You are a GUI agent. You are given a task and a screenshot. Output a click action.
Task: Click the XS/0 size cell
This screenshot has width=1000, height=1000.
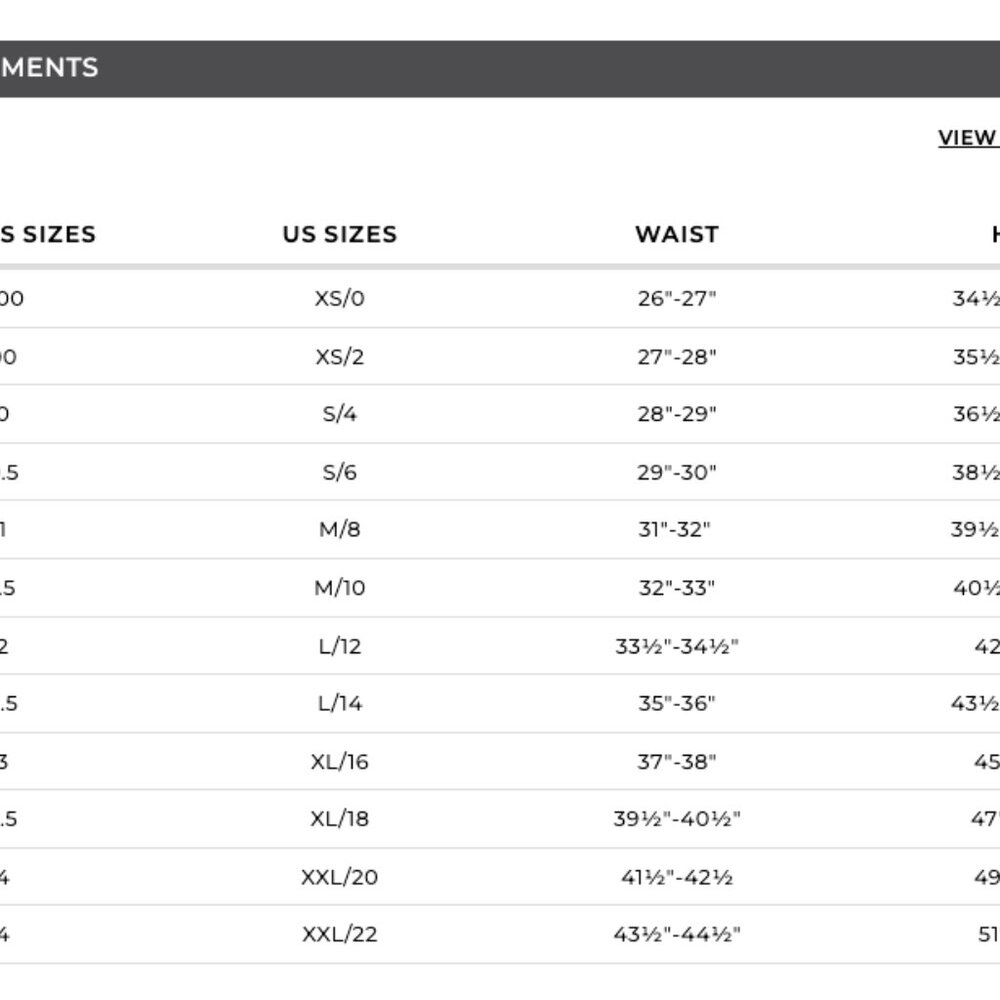(x=339, y=298)
